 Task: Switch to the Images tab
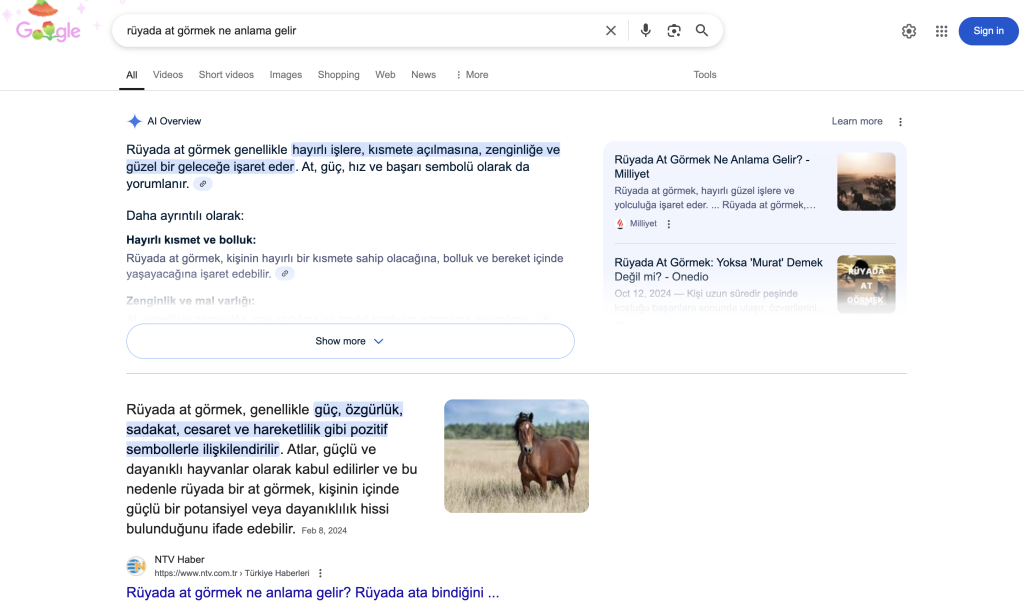pyautogui.click(x=285, y=75)
